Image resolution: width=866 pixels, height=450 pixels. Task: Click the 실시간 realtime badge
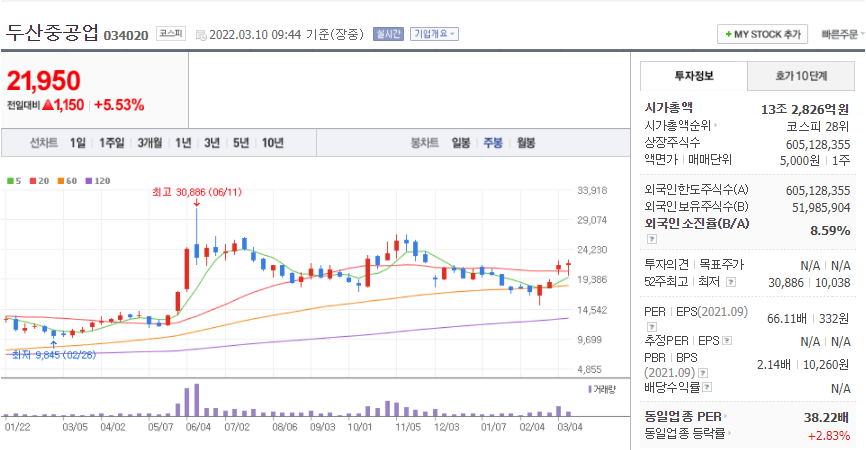point(388,34)
